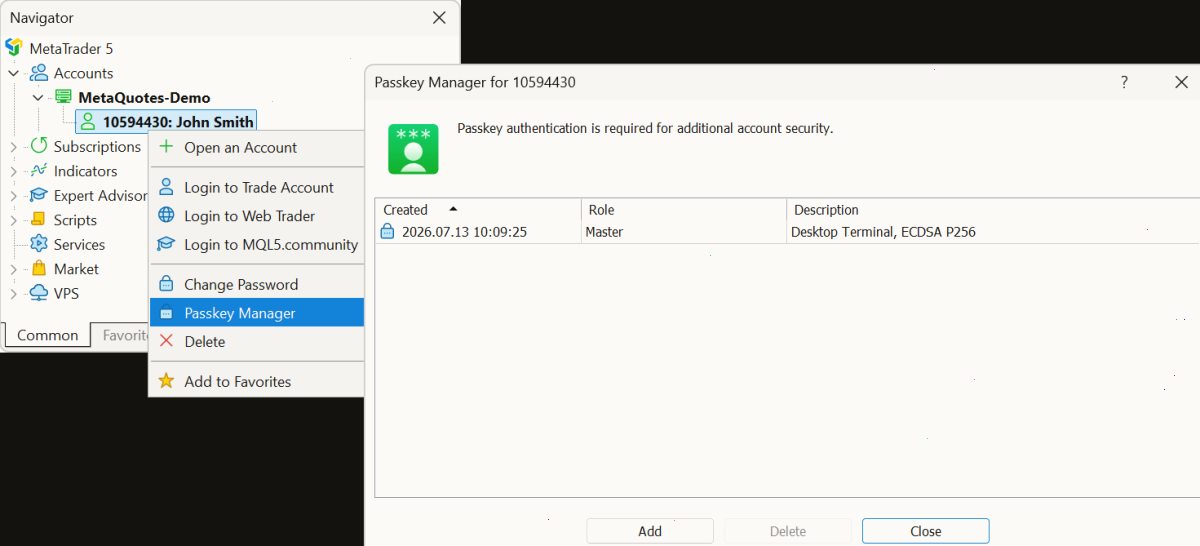Expand the VPS tree node
This screenshot has height=546, width=1200.
coord(14,294)
